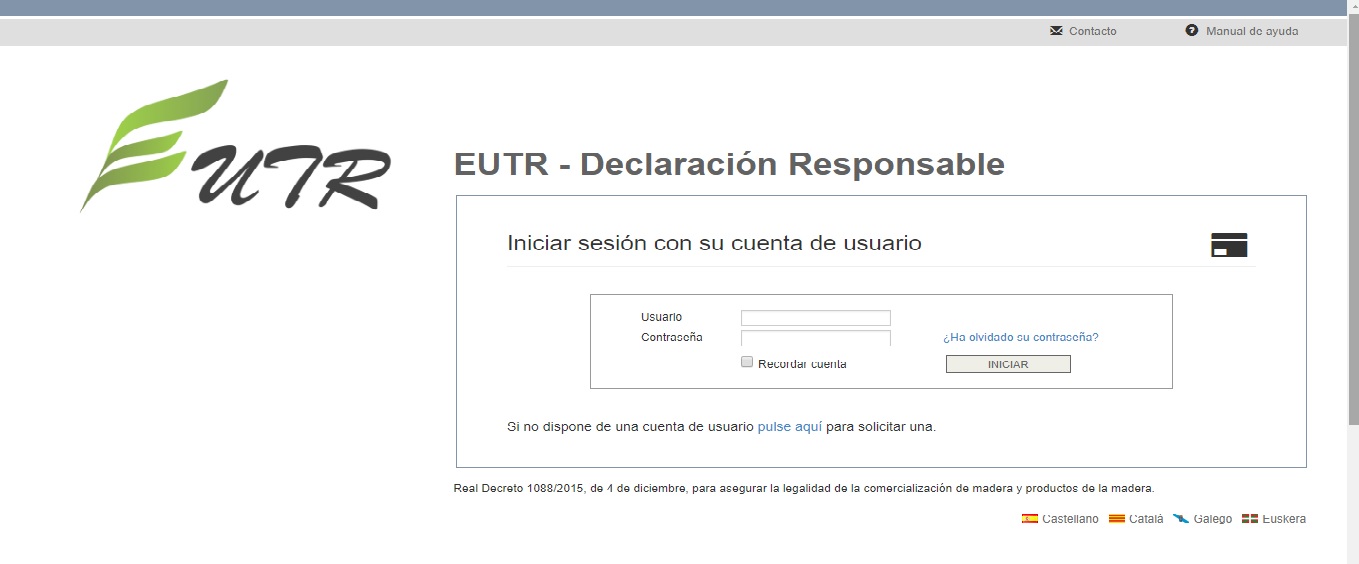The height and width of the screenshot is (564, 1359).
Task: Click the Basque flag icon
Action: 1249,519
